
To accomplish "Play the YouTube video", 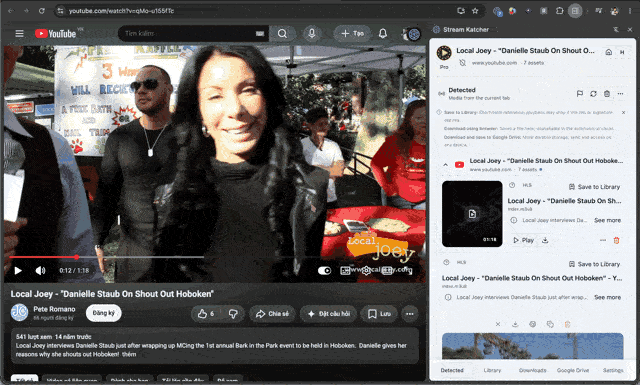I will (18, 270).
